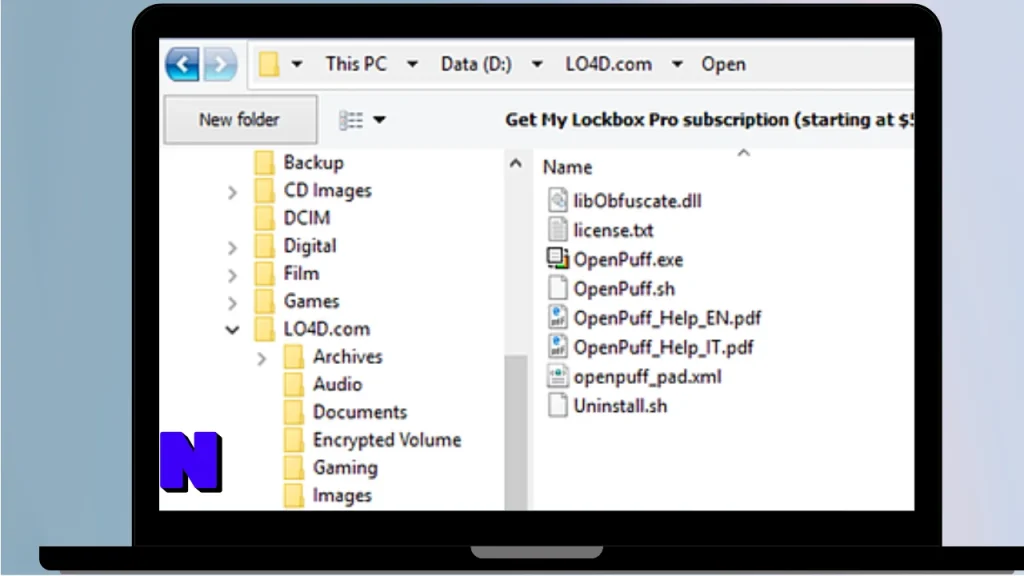
Task: Select the Gaming label in tree
Action: click(x=345, y=468)
